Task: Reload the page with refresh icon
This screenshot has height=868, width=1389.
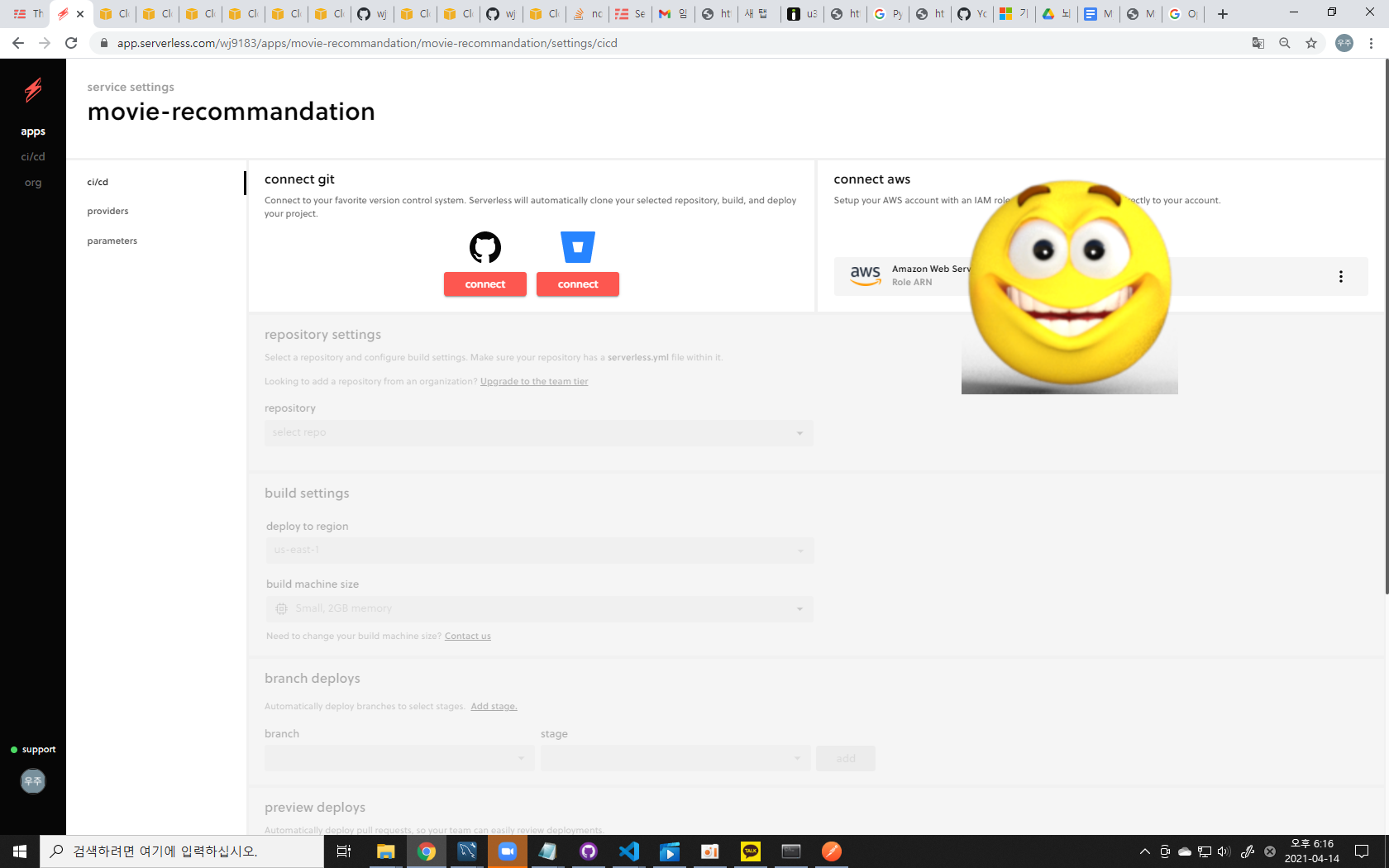Action: click(x=71, y=43)
